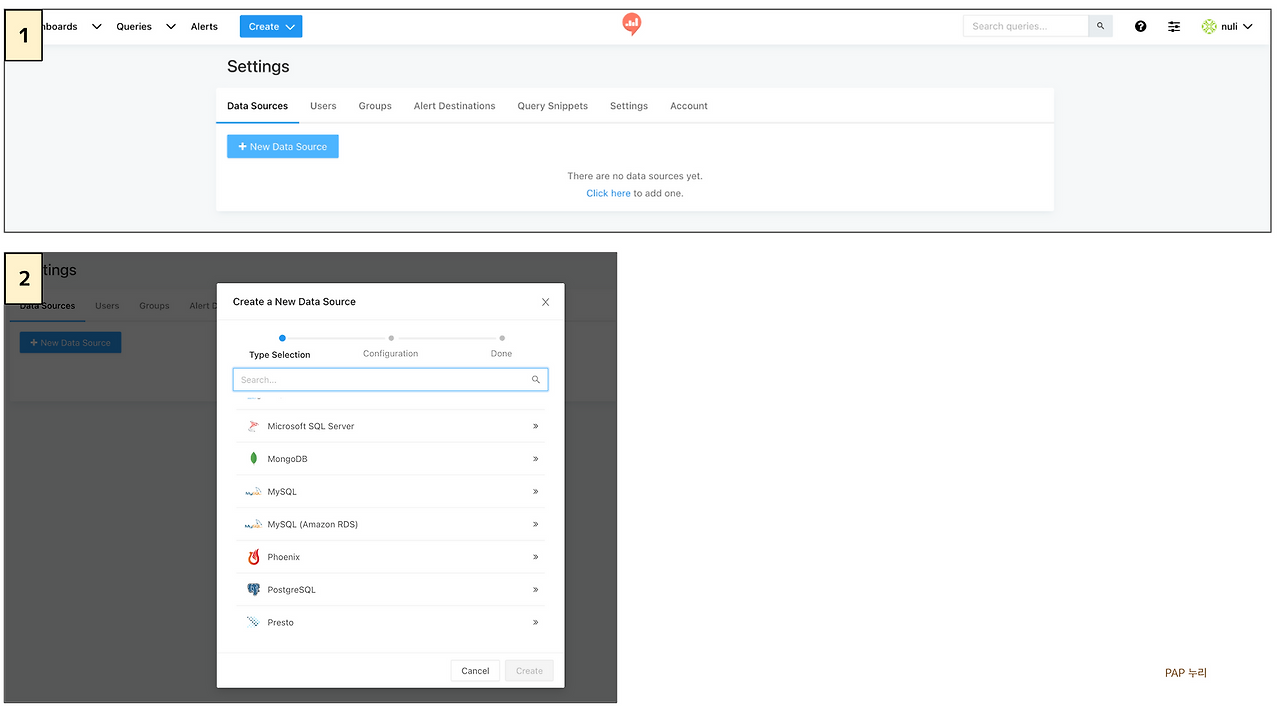Click magnifier icon in data source search box
The height and width of the screenshot is (706, 1280).
pos(536,380)
